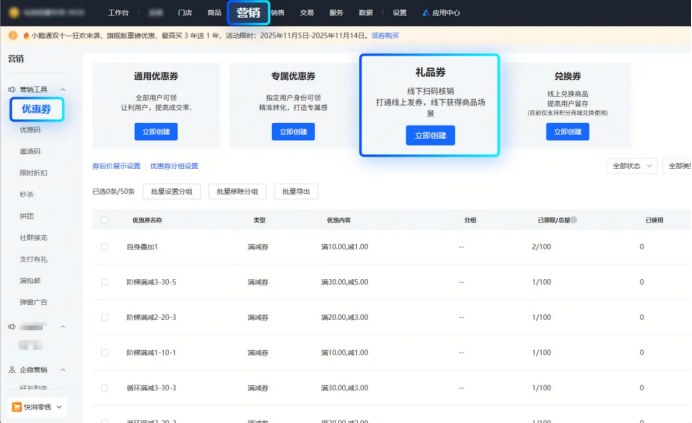Open the 工作台 top menu
Screen dimensions: 692x423
click(x=118, y=13)
